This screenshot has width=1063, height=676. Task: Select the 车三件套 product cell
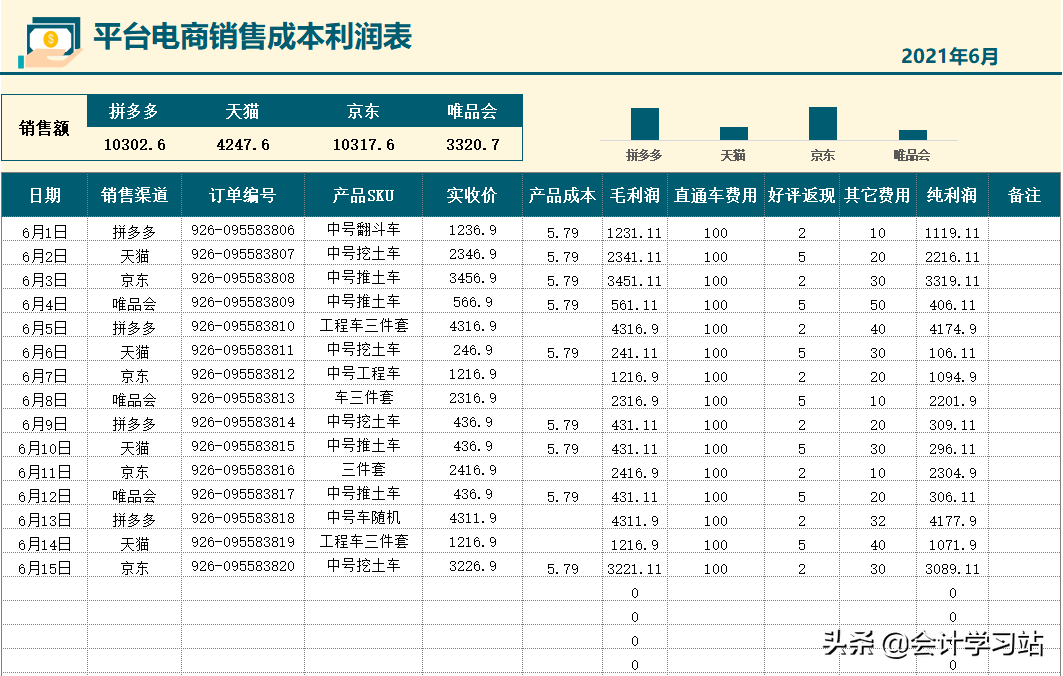[x=363, y=397]
